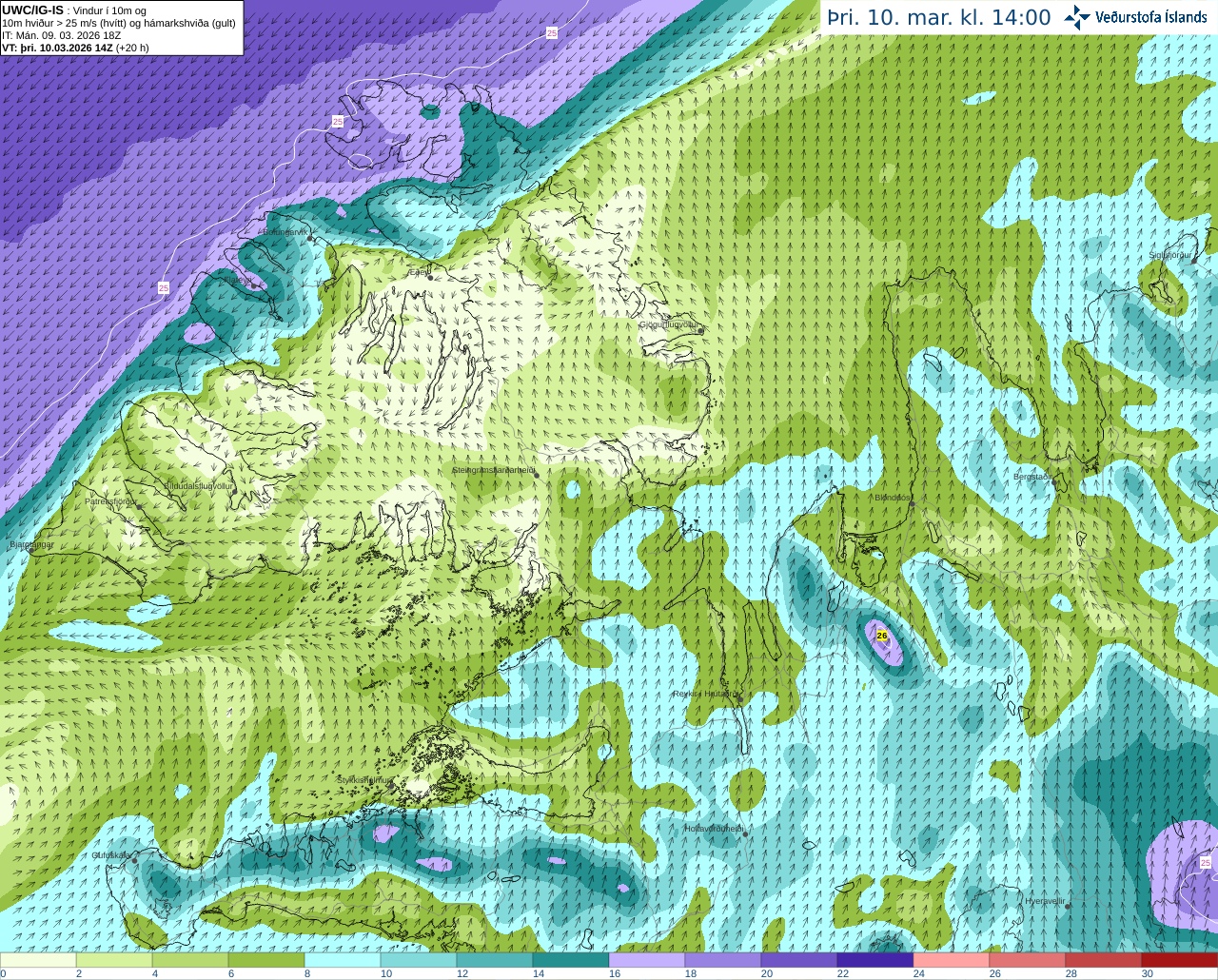Click the Æðey station label
The image size is (1218, 980).
click(419, 272)
